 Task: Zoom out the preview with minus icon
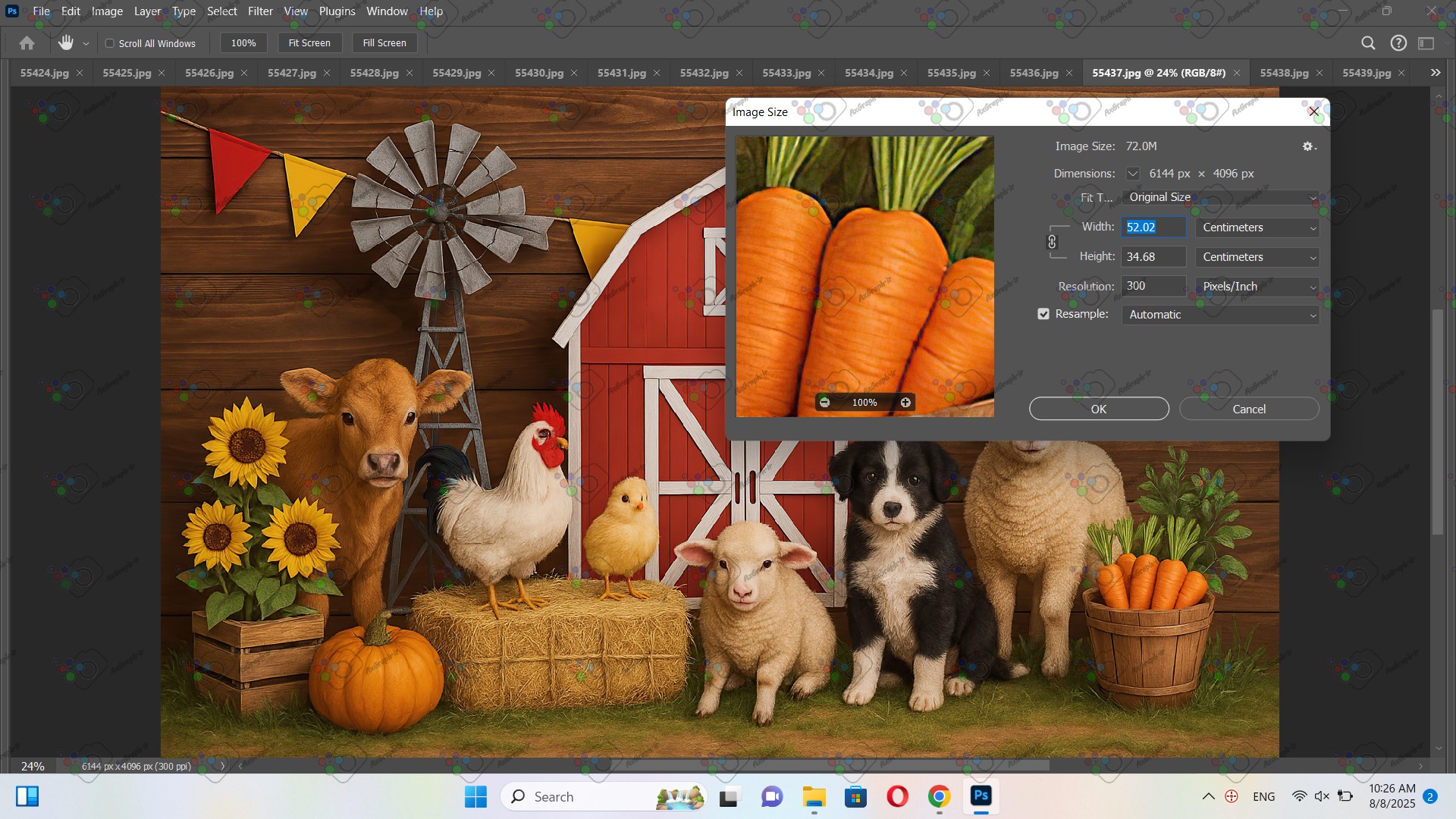click(x=825, y=403)
